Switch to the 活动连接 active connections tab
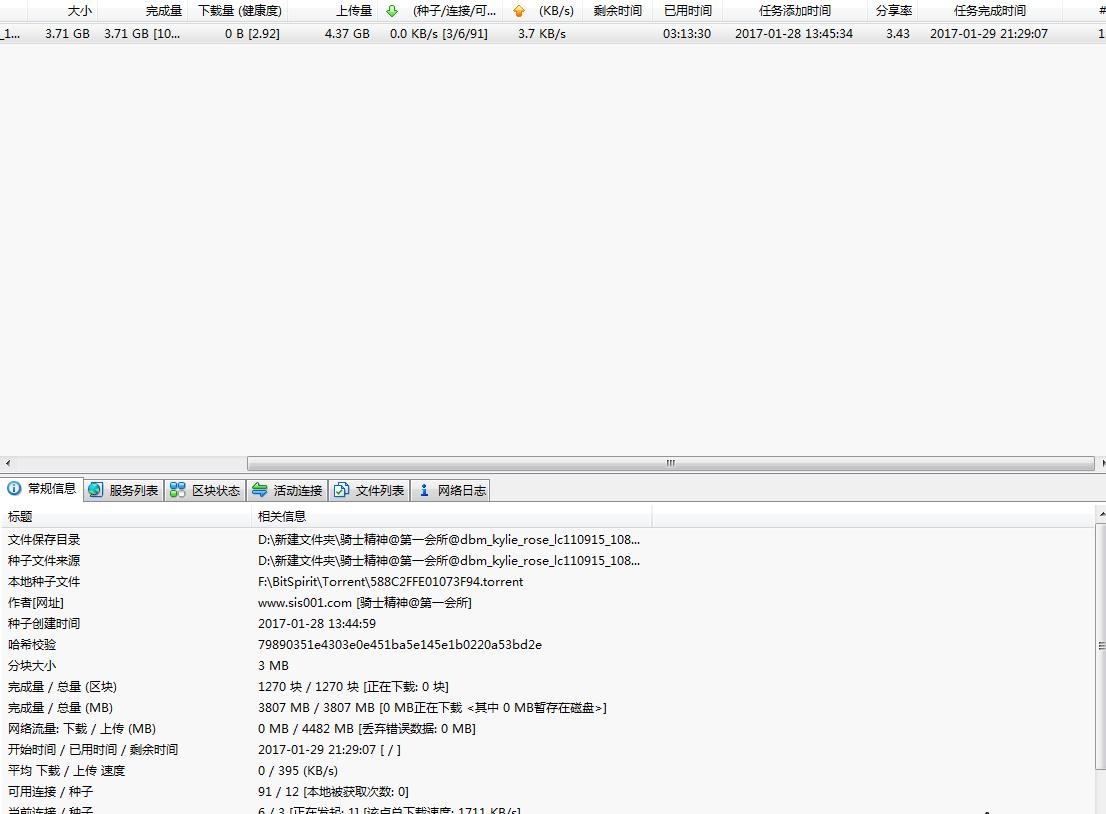1106x814 pixels. click(x=288, y=490)
